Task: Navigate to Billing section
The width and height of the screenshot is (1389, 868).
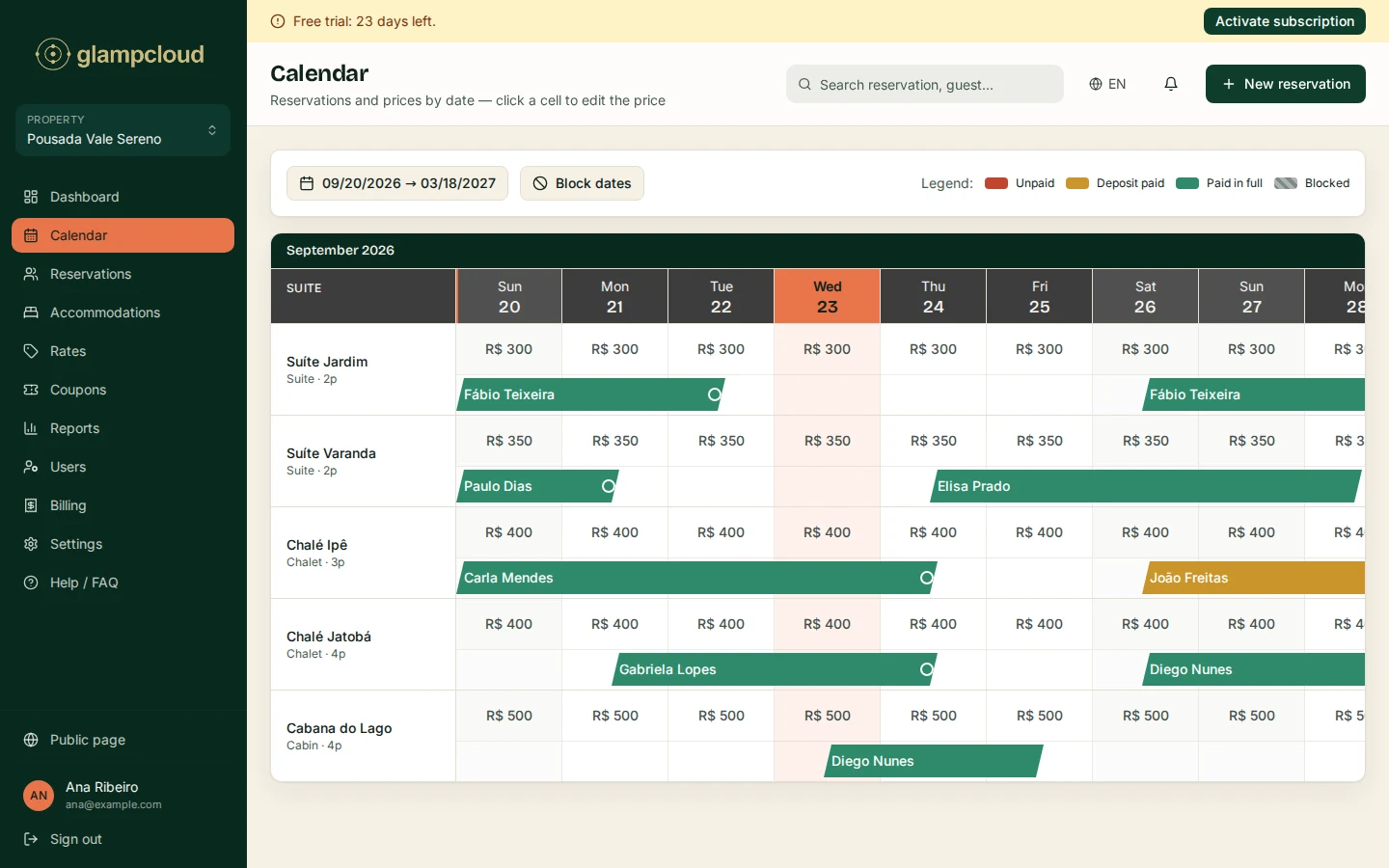Action: tap(123, 505)
